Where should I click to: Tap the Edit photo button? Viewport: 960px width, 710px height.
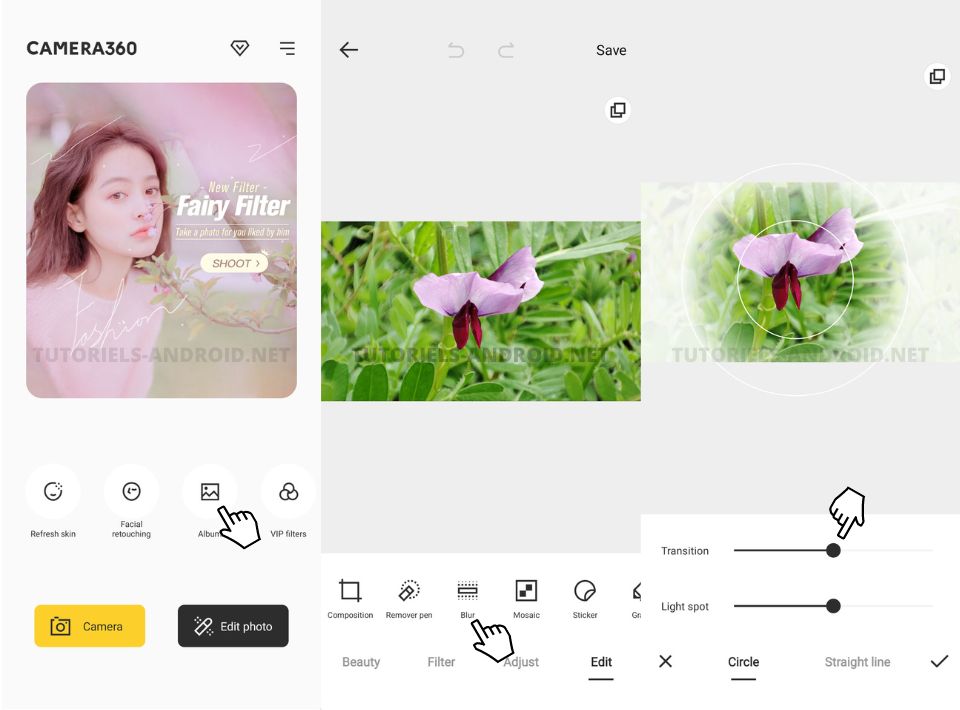click(x=233, y=626)
